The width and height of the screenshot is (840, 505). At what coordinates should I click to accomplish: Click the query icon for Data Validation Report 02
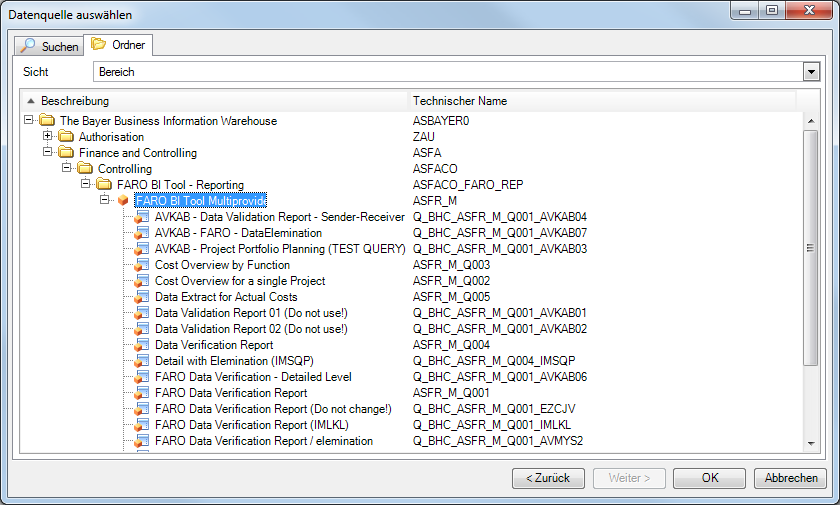click(141, 329)
